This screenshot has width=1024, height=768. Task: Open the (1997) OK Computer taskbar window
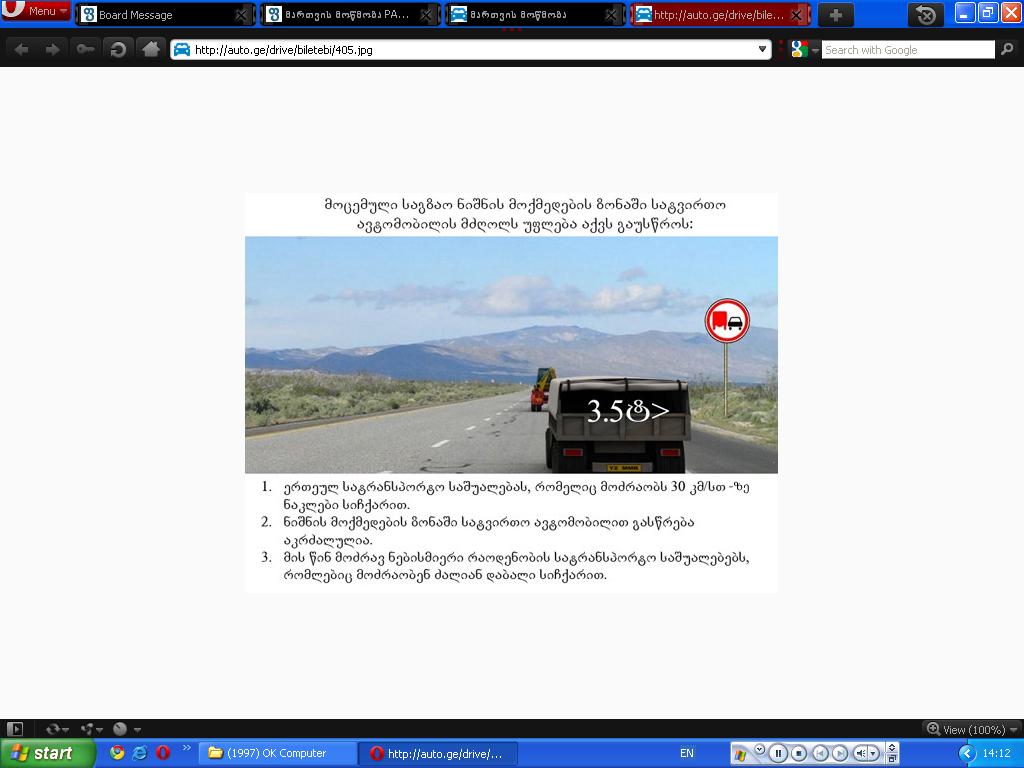point(277,753)
